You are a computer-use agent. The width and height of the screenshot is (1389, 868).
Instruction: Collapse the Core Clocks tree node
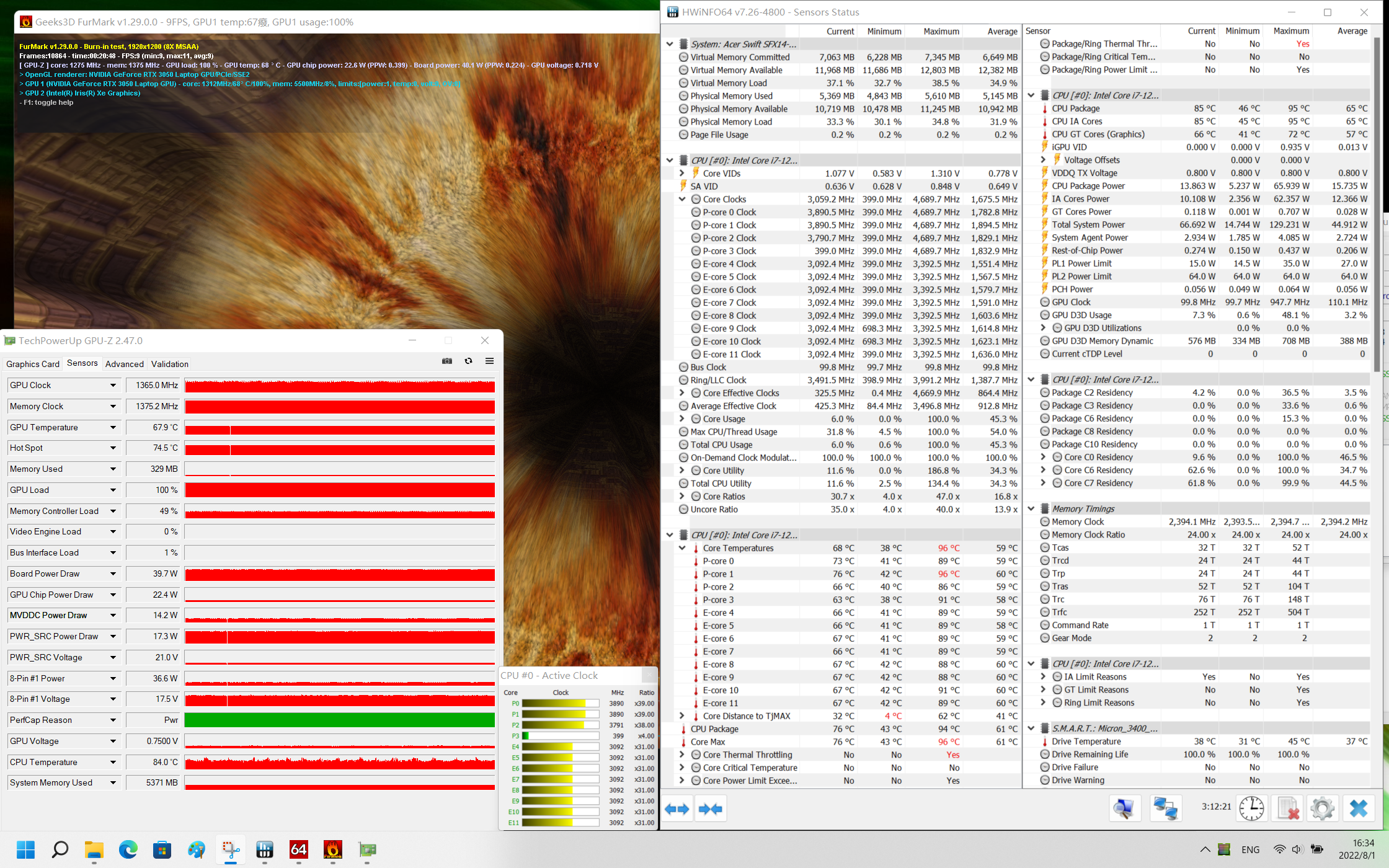coord(682,200)
